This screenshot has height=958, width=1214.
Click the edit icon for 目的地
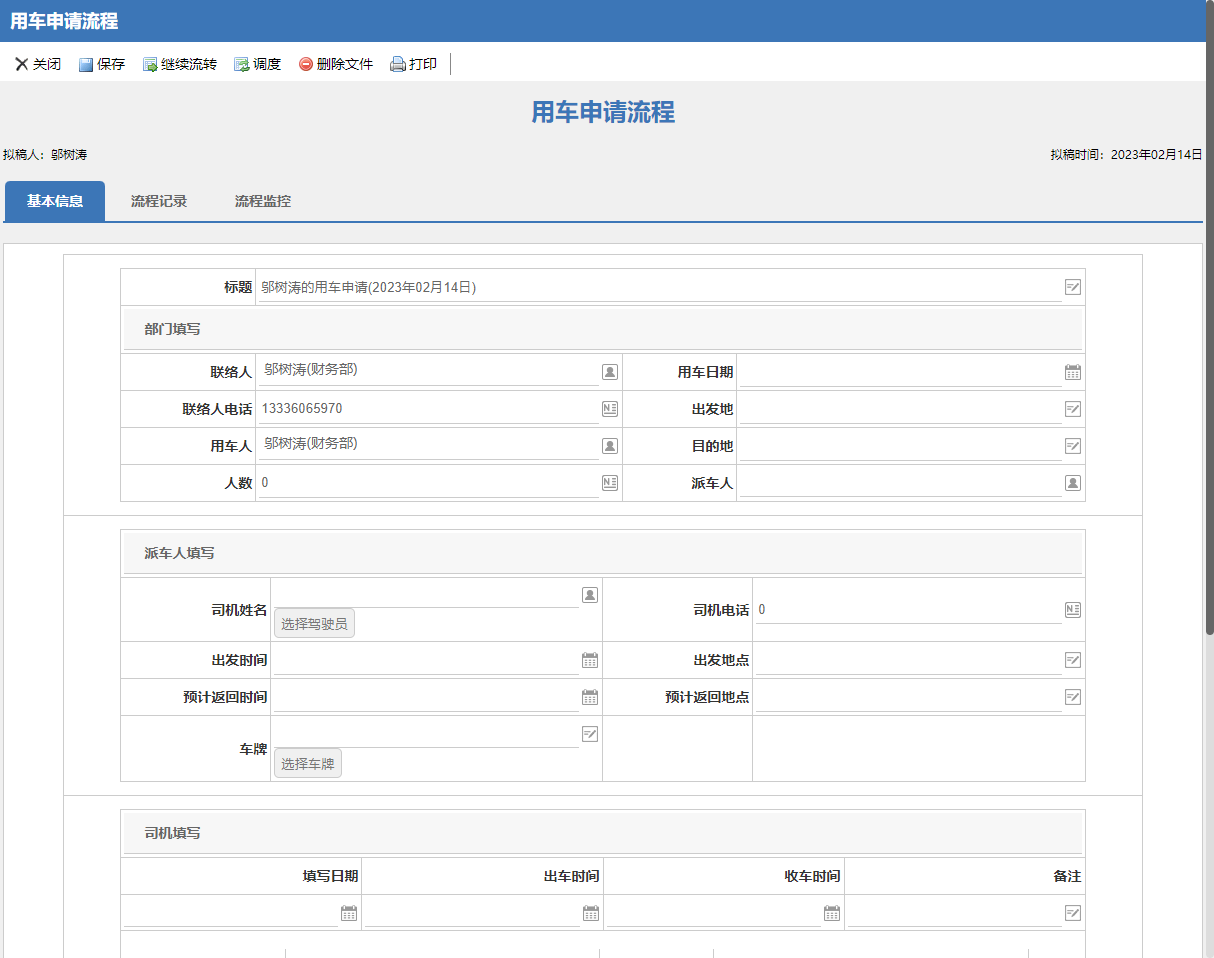(1073, 446)
